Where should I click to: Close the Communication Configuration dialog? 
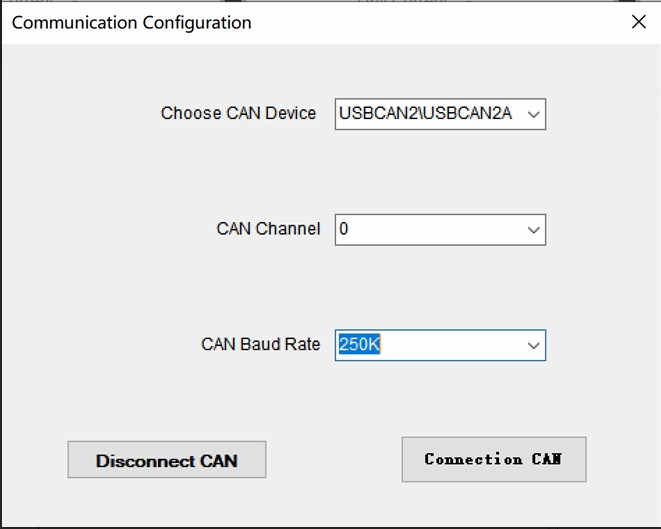[639, 22]
